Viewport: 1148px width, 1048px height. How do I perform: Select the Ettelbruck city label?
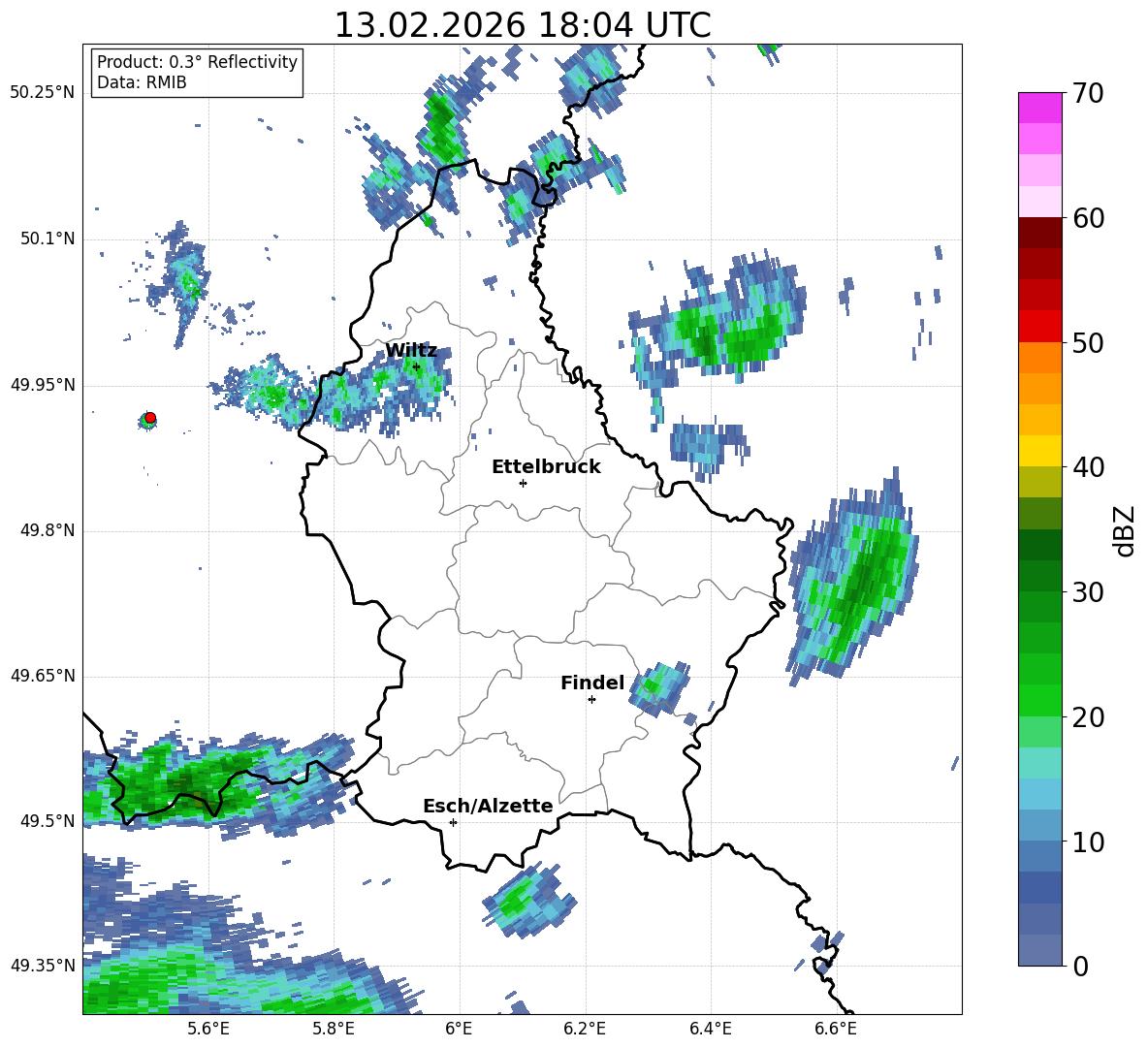point(546,467)
